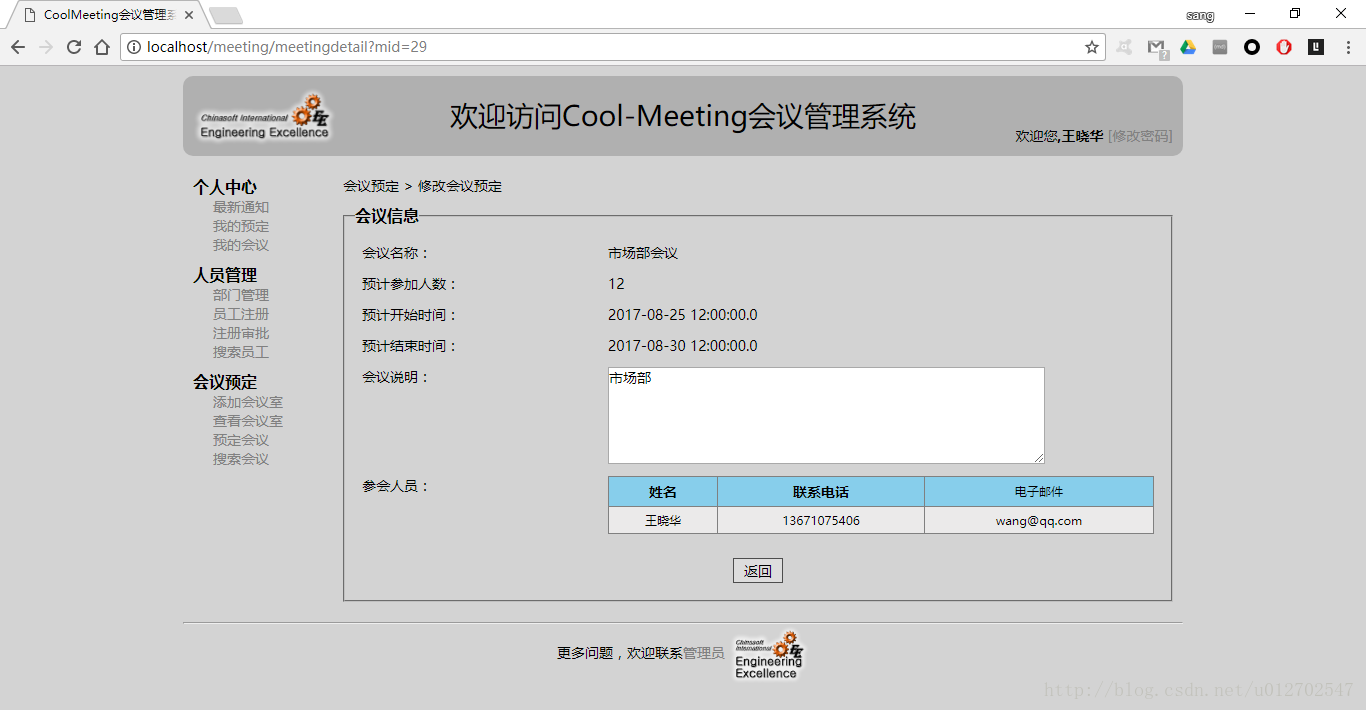Open 部门管理 under 人员管理
The width and height of the screenshot is (1366, 710).
click(241, 295)
